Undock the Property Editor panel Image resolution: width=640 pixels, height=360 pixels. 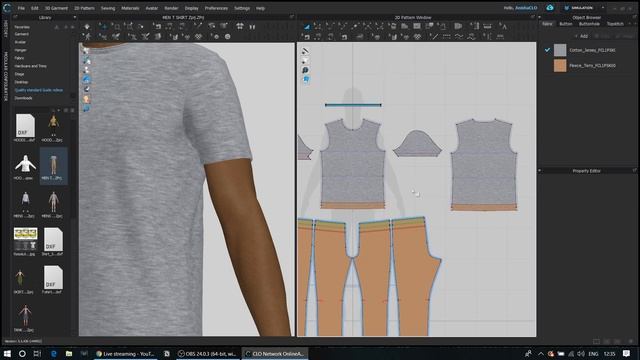(x=635, y=171)
